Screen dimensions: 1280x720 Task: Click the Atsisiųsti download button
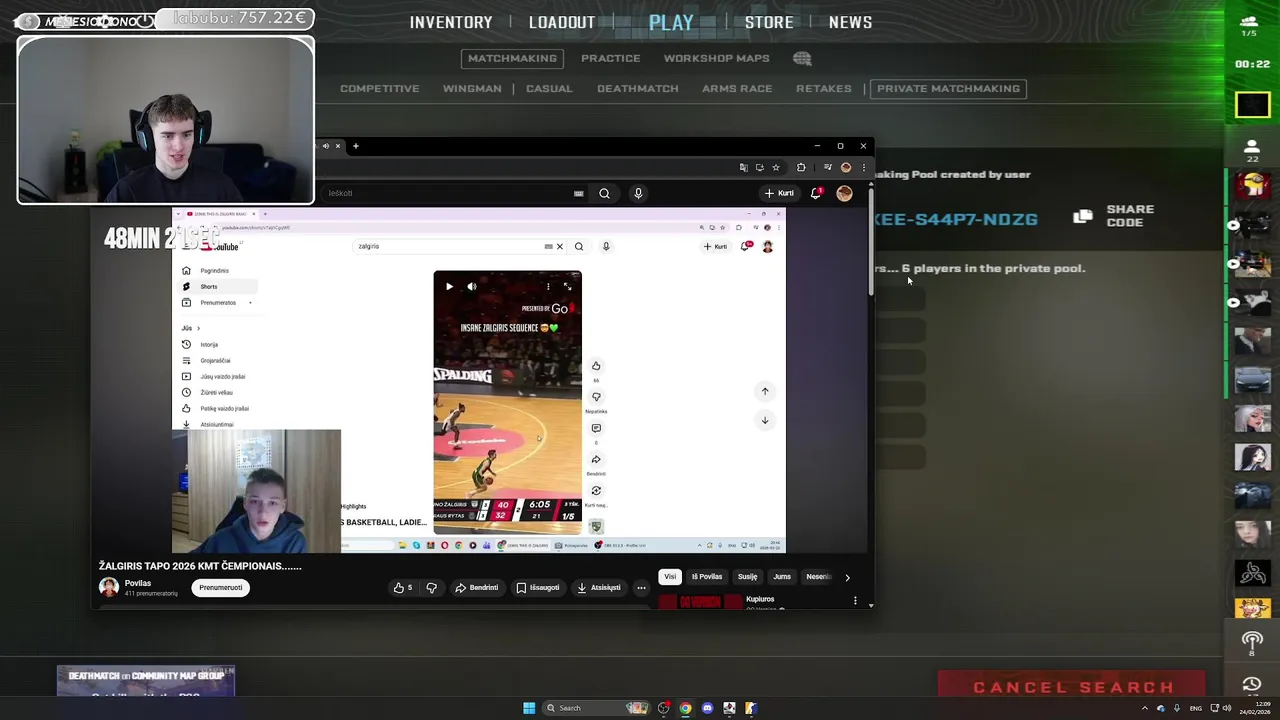(x=599, y=588)
